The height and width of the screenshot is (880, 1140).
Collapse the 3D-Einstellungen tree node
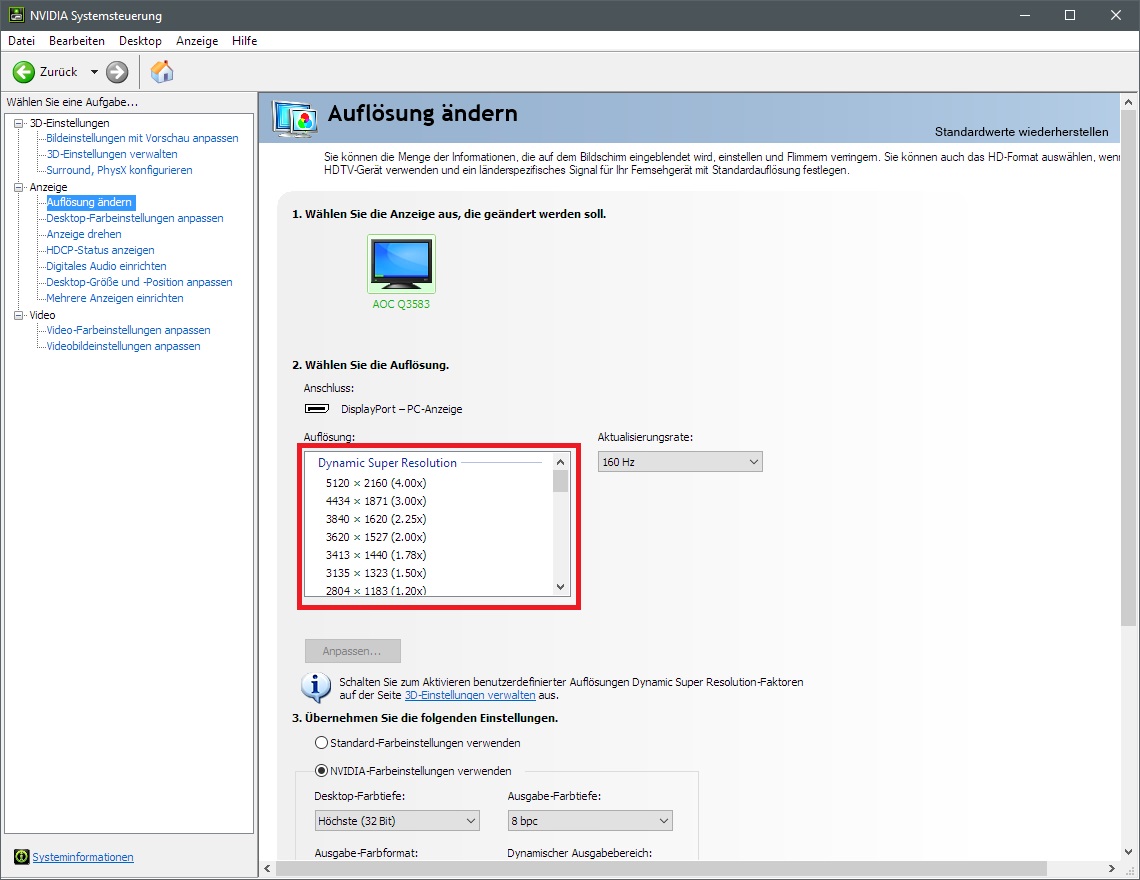tap(19, 123)
